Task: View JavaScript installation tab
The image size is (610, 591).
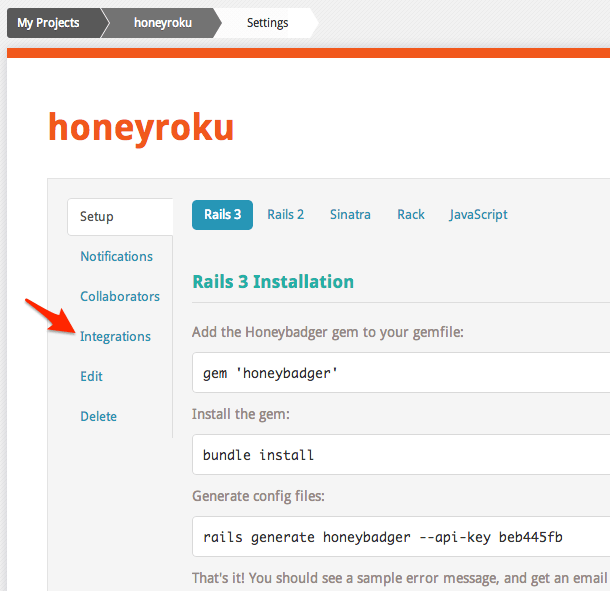Action: [x=478, y=215]
